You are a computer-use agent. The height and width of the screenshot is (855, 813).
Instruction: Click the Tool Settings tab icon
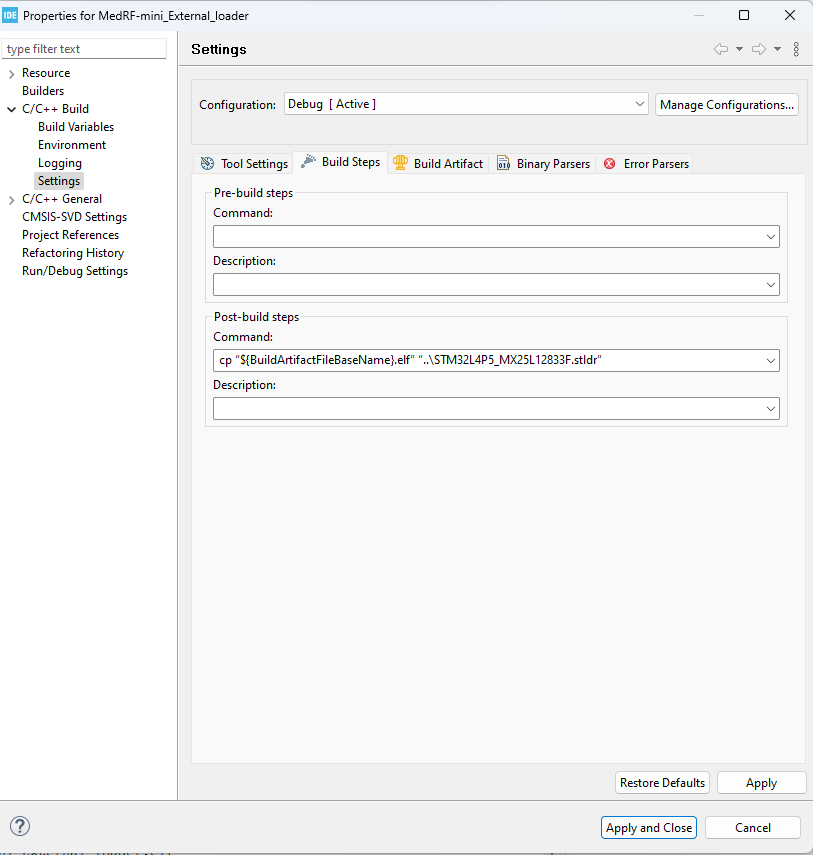point(207,164)
